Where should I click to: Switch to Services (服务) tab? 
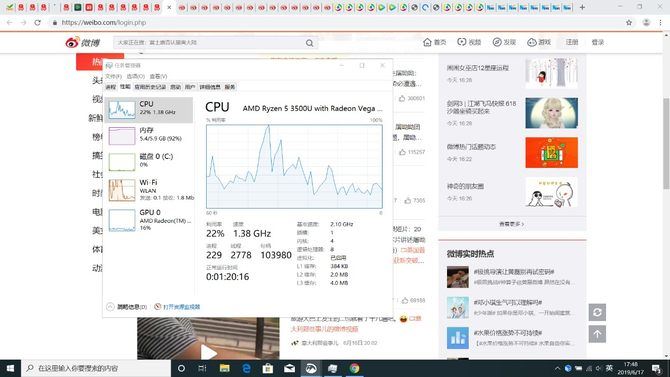230,87
